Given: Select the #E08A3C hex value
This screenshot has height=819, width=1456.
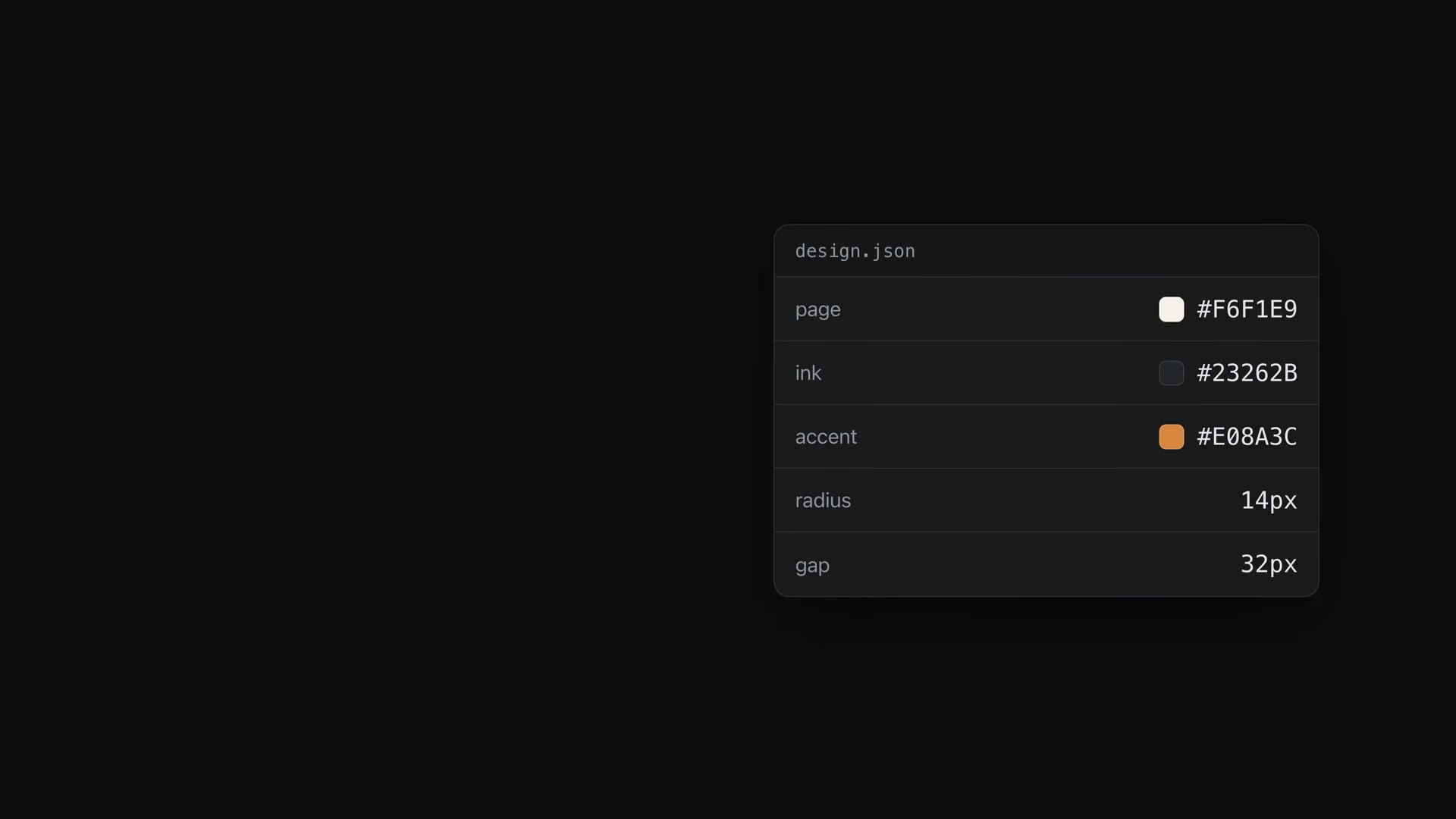Looking at the screenshot, I should (1247, 437).
